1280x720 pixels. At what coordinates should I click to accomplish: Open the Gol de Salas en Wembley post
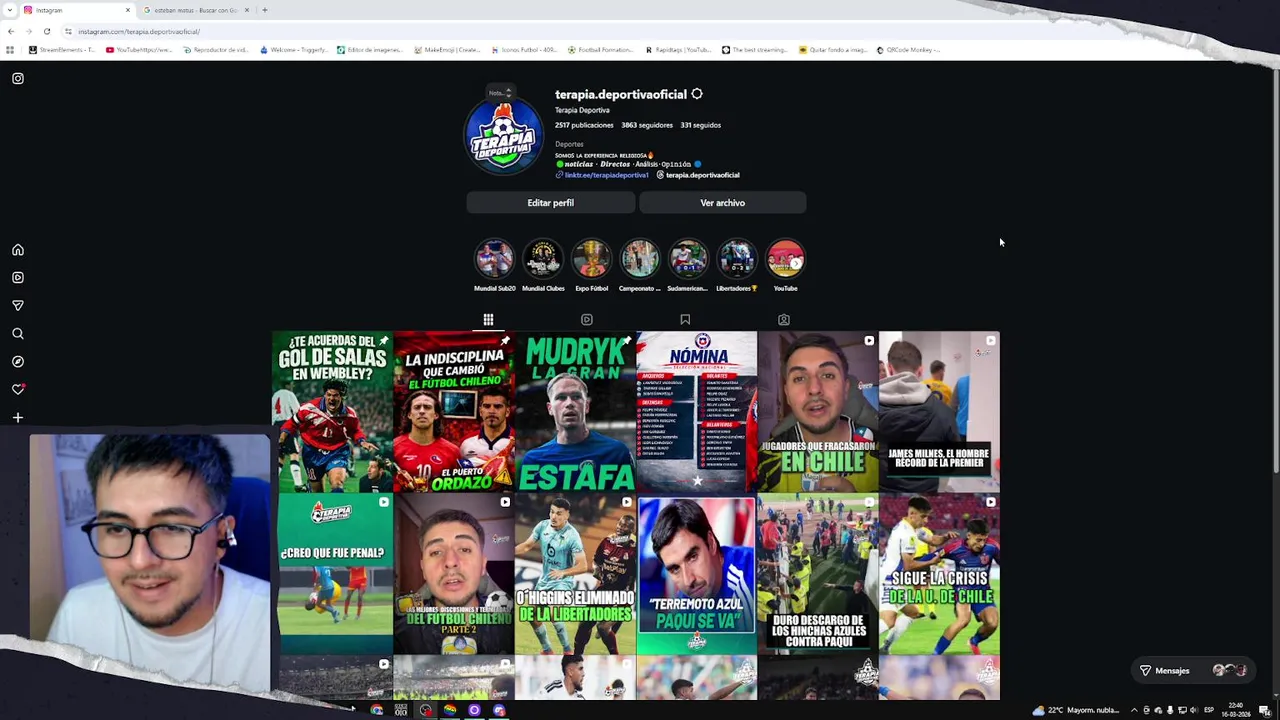pos(333,412)
